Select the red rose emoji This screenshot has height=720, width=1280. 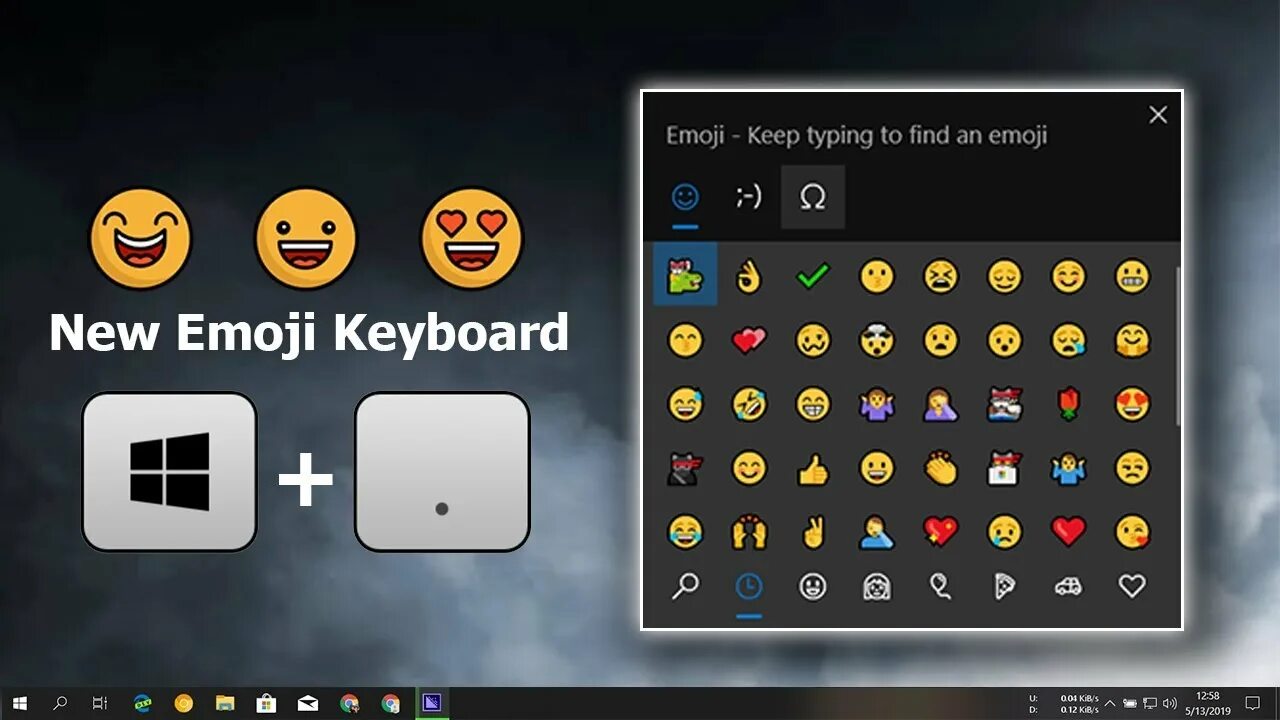pyautogui.click(x=1068, y=404)
